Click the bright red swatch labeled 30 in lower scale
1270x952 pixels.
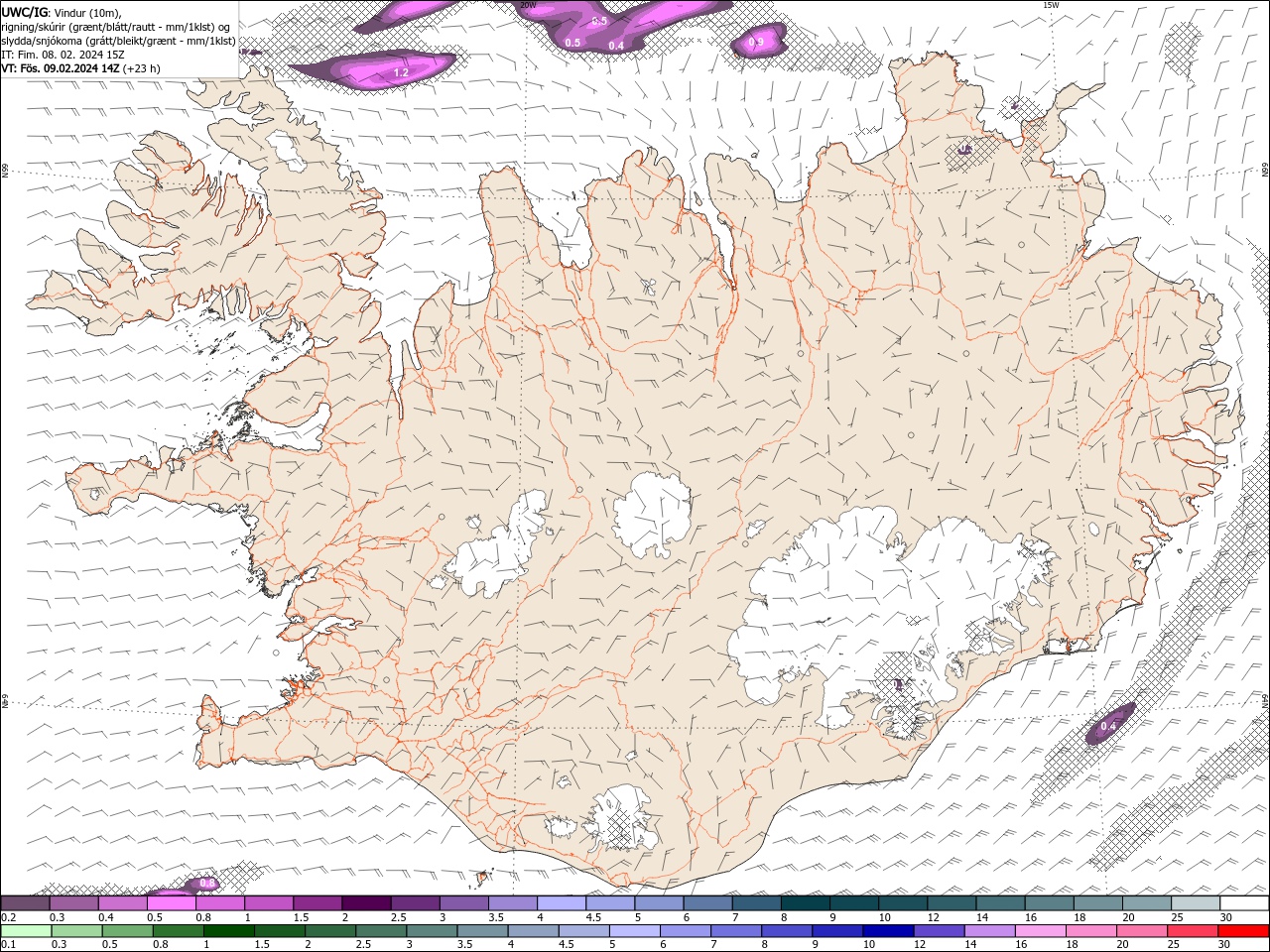pos(1243,931)
